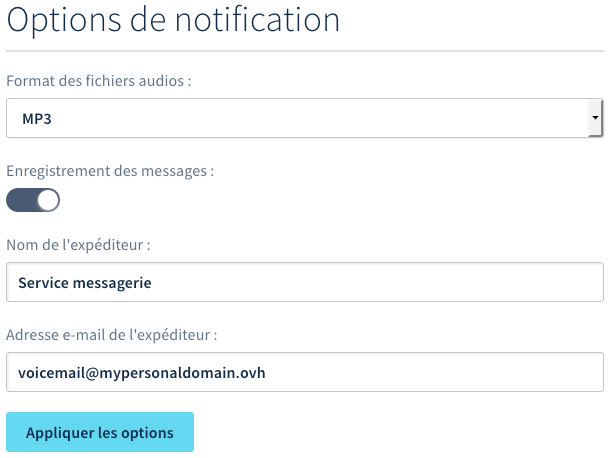Image resolution: width=611 pixels, height=458 pixels.
Task: Click the Enregistrement des messages label
Action: [110, 171]
